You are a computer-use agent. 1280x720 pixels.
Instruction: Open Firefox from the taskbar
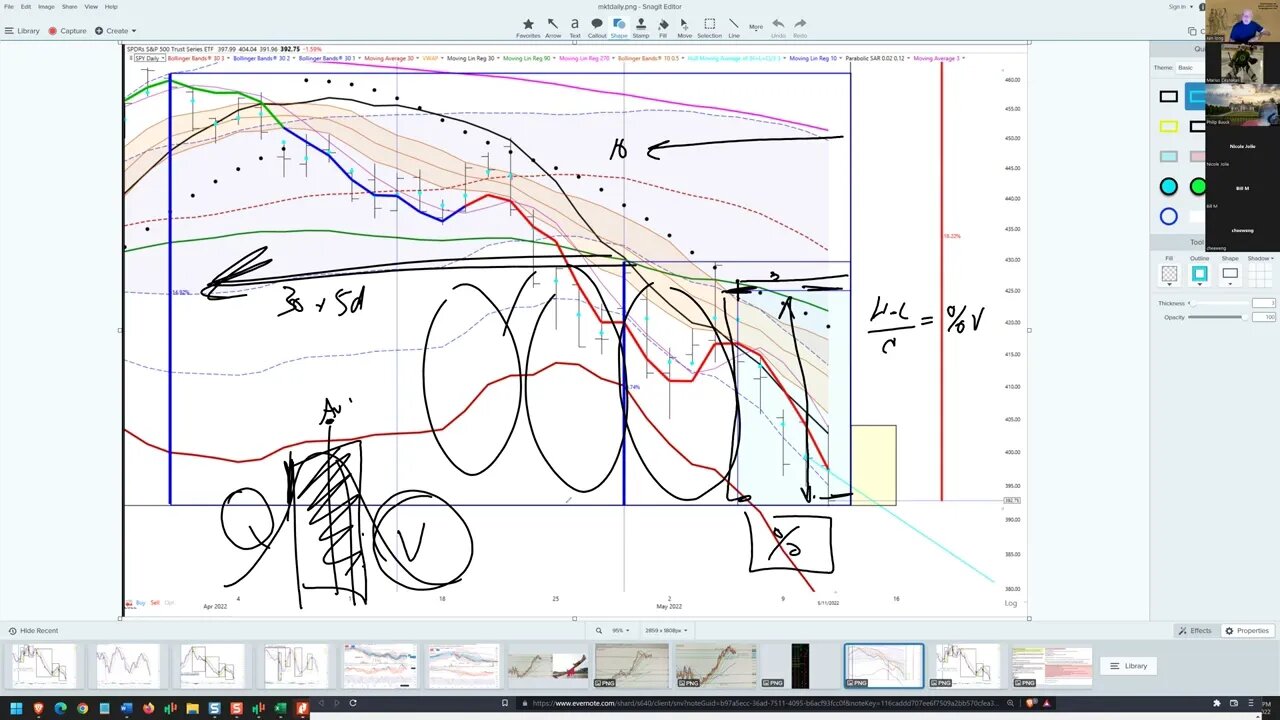tap(148, 709)
